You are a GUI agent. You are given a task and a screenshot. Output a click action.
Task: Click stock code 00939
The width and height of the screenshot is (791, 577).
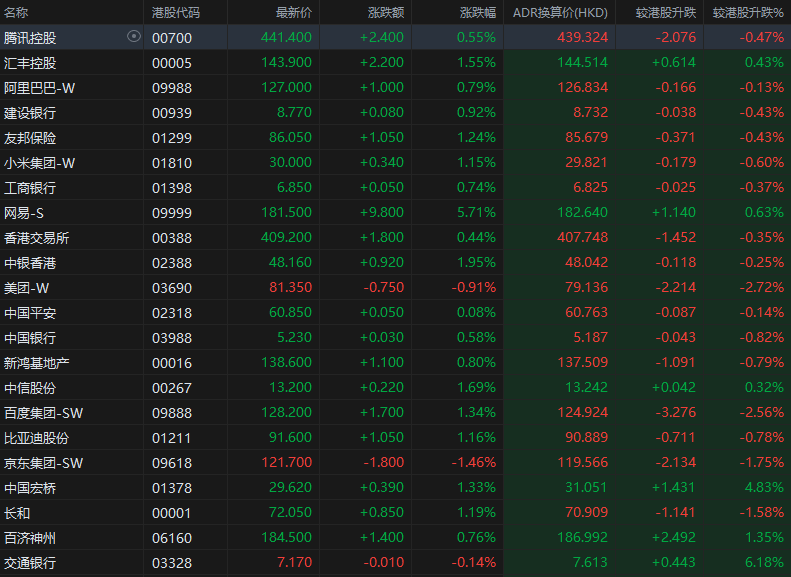pos(172,113)
